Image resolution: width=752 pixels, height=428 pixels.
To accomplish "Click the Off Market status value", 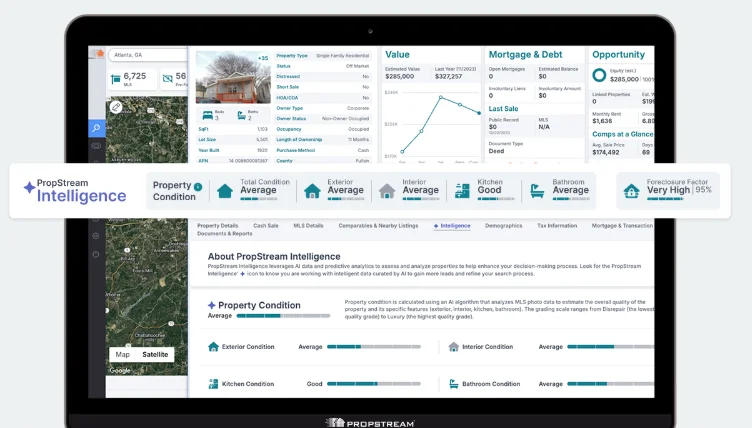I will [358, 66].
